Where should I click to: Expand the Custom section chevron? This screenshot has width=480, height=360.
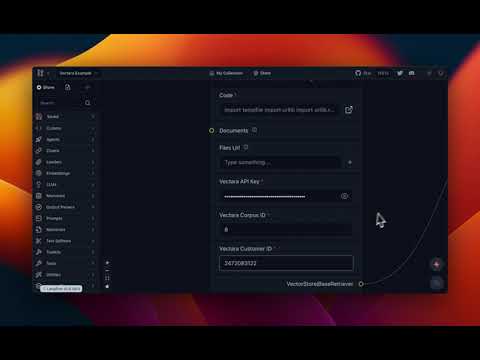click(93, 128)
